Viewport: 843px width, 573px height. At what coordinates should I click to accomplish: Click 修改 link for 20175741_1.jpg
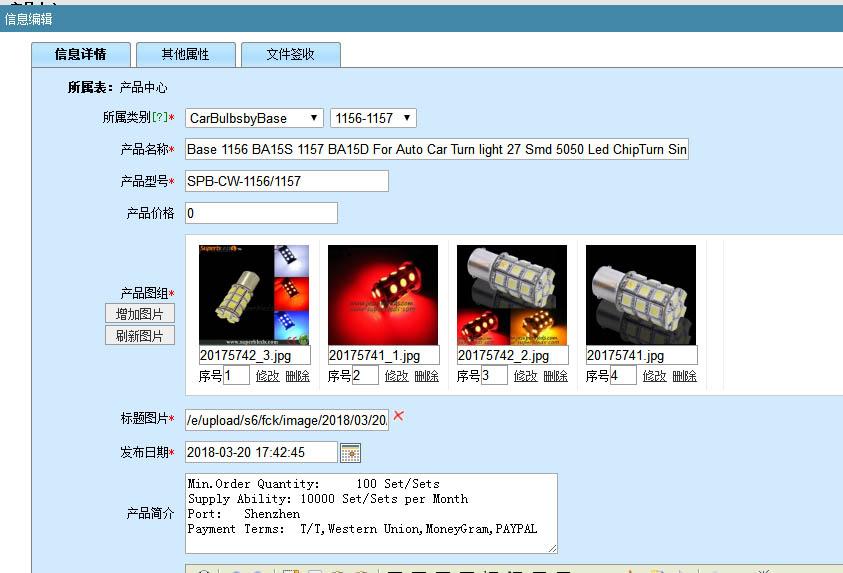pyautogui.click(x=397, y=376)
